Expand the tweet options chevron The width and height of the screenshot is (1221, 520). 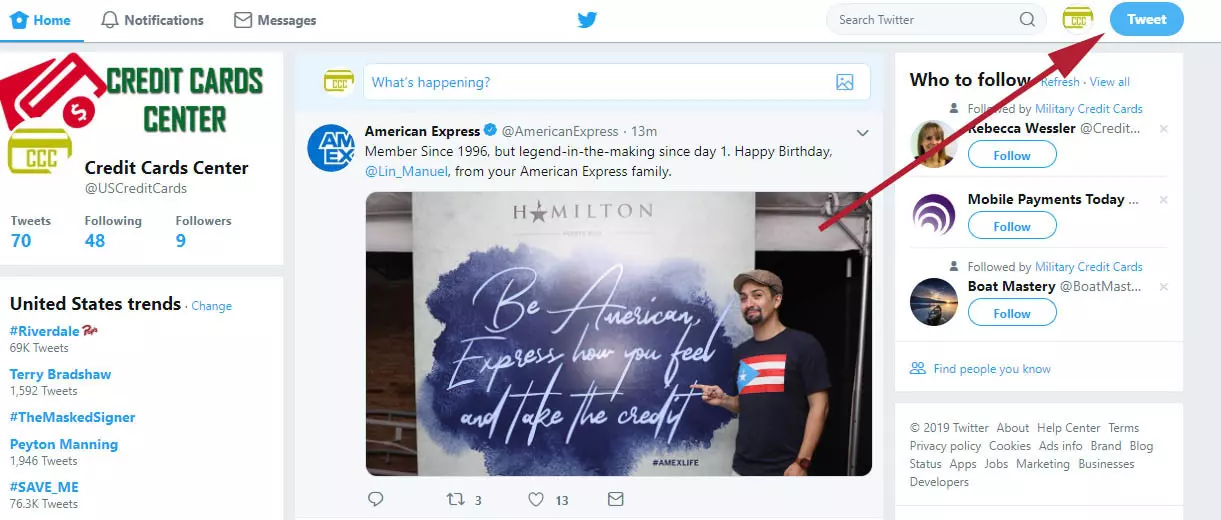coord(863,132)
